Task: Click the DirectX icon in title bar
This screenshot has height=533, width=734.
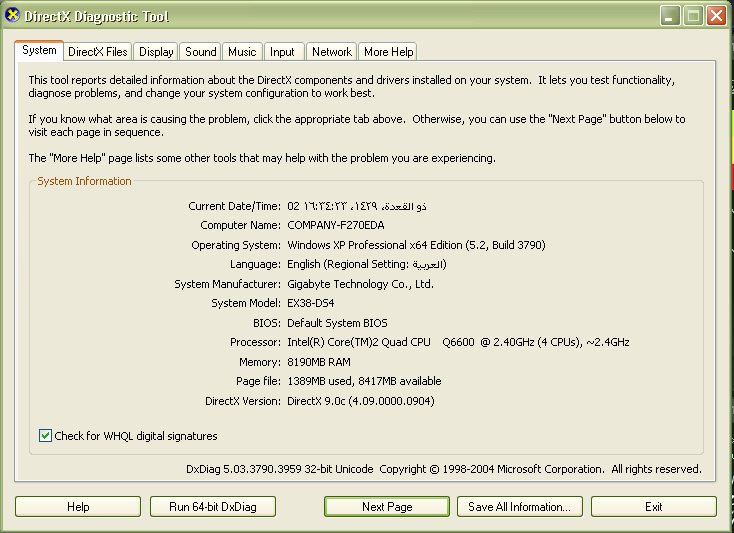Action: (12, 15)
